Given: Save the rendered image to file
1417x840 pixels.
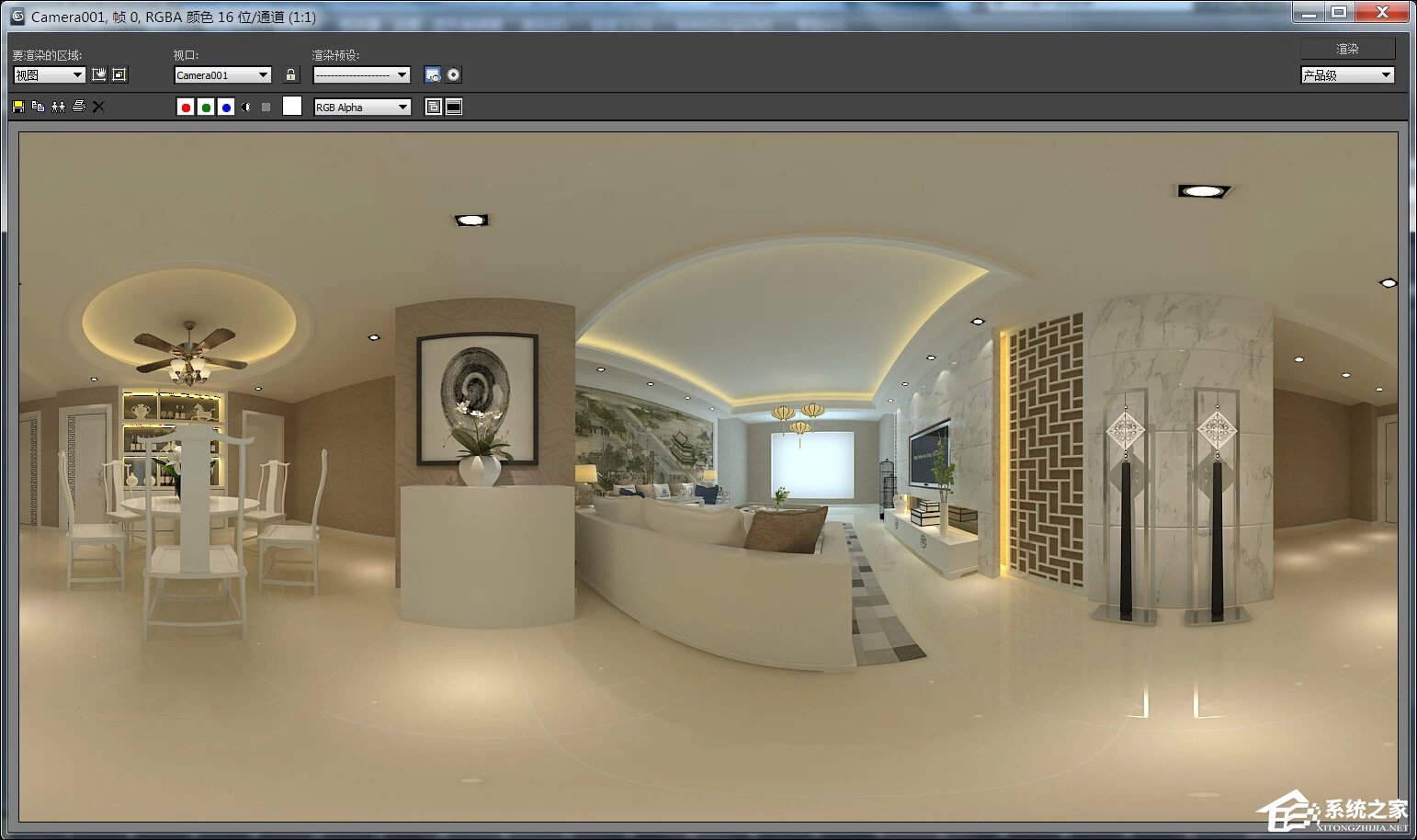Looking at the screenshot, I should click(x=17, y=107).
